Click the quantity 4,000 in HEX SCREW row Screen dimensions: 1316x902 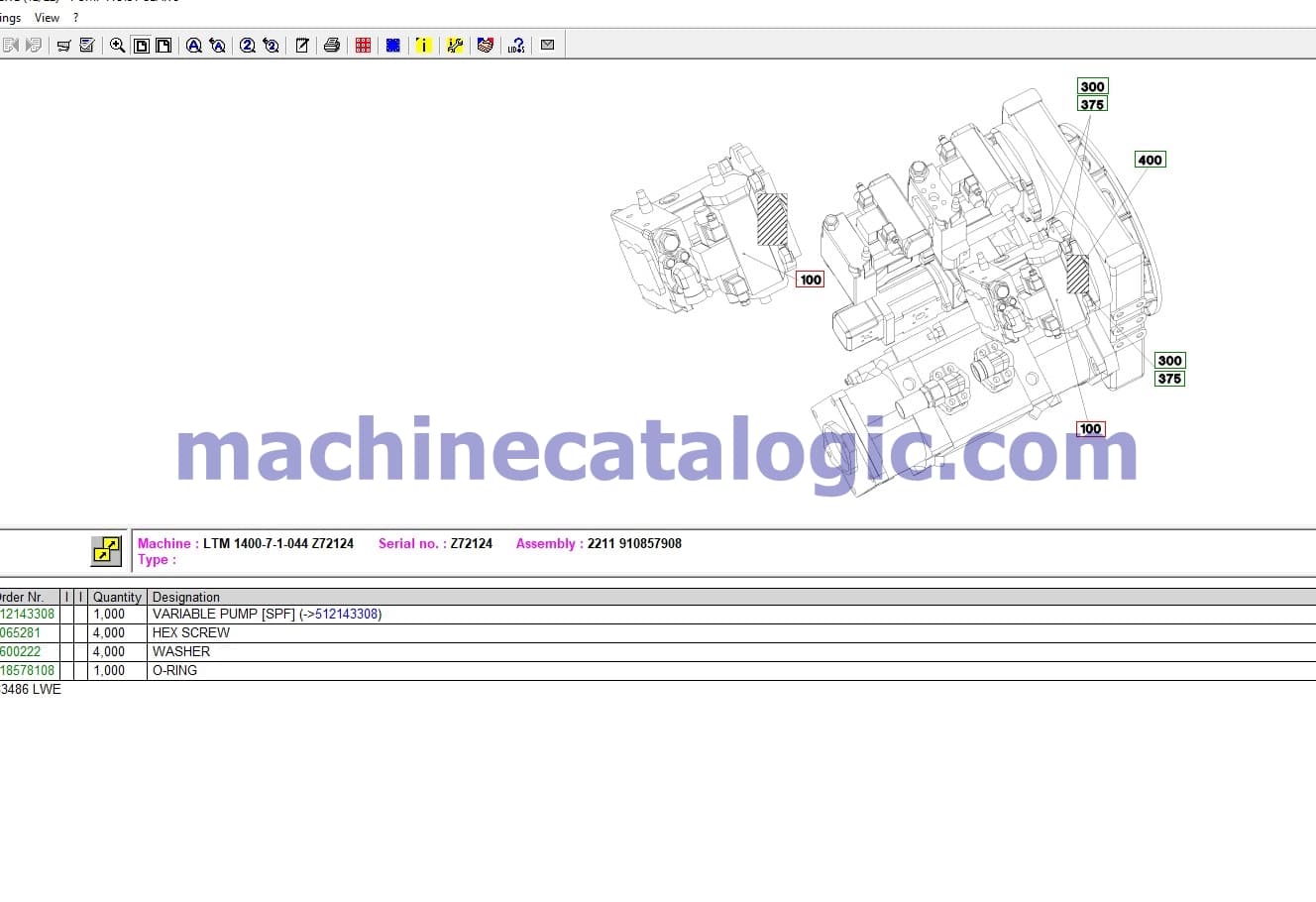pyautogui.click(x=109, y=633)
